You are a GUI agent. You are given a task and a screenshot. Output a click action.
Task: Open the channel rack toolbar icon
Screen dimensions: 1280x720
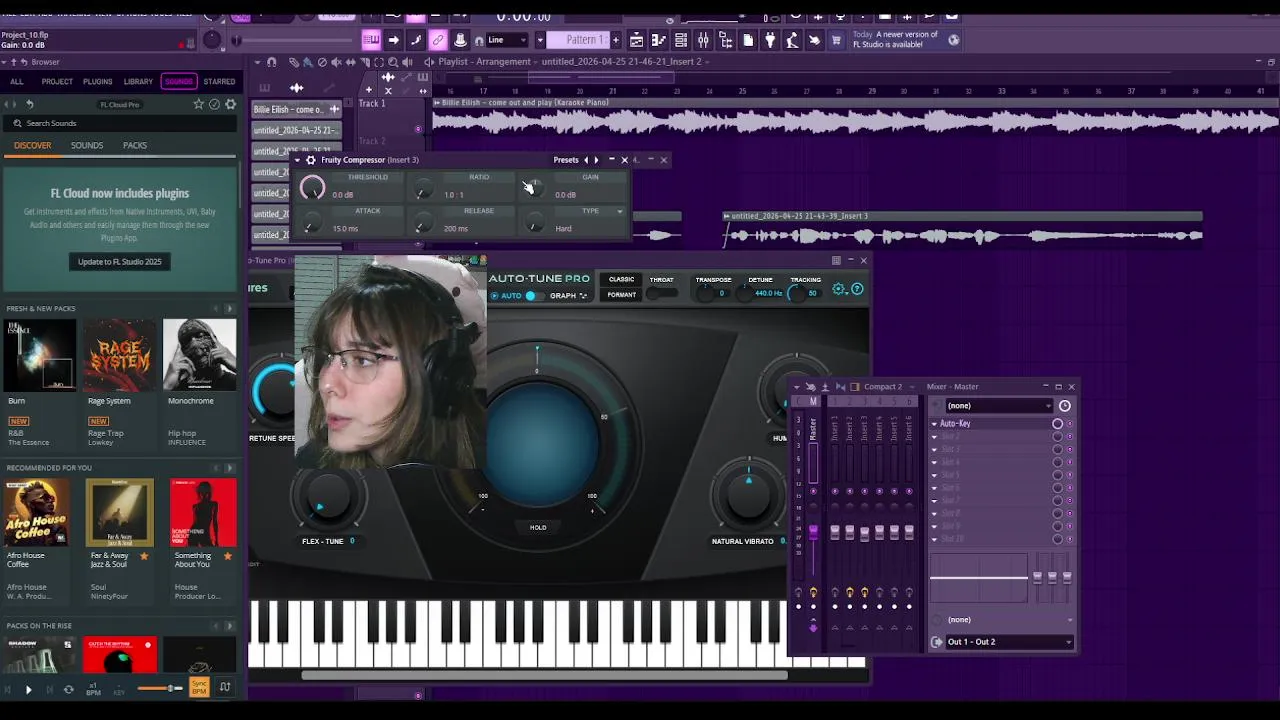[681, 40]
